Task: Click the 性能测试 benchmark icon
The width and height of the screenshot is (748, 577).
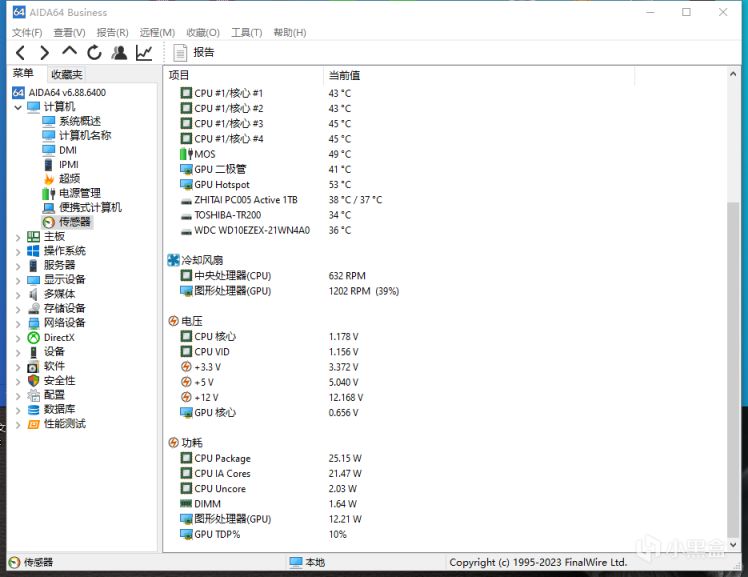Action: point(33,424)
